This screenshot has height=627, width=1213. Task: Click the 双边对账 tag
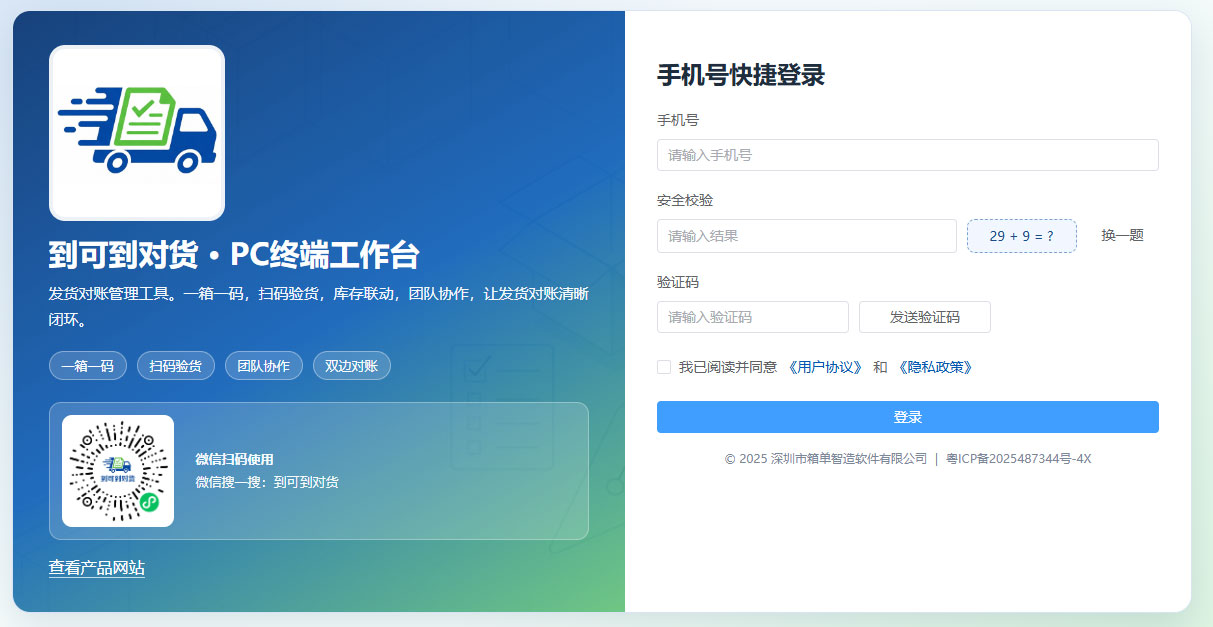click(352, 366)
